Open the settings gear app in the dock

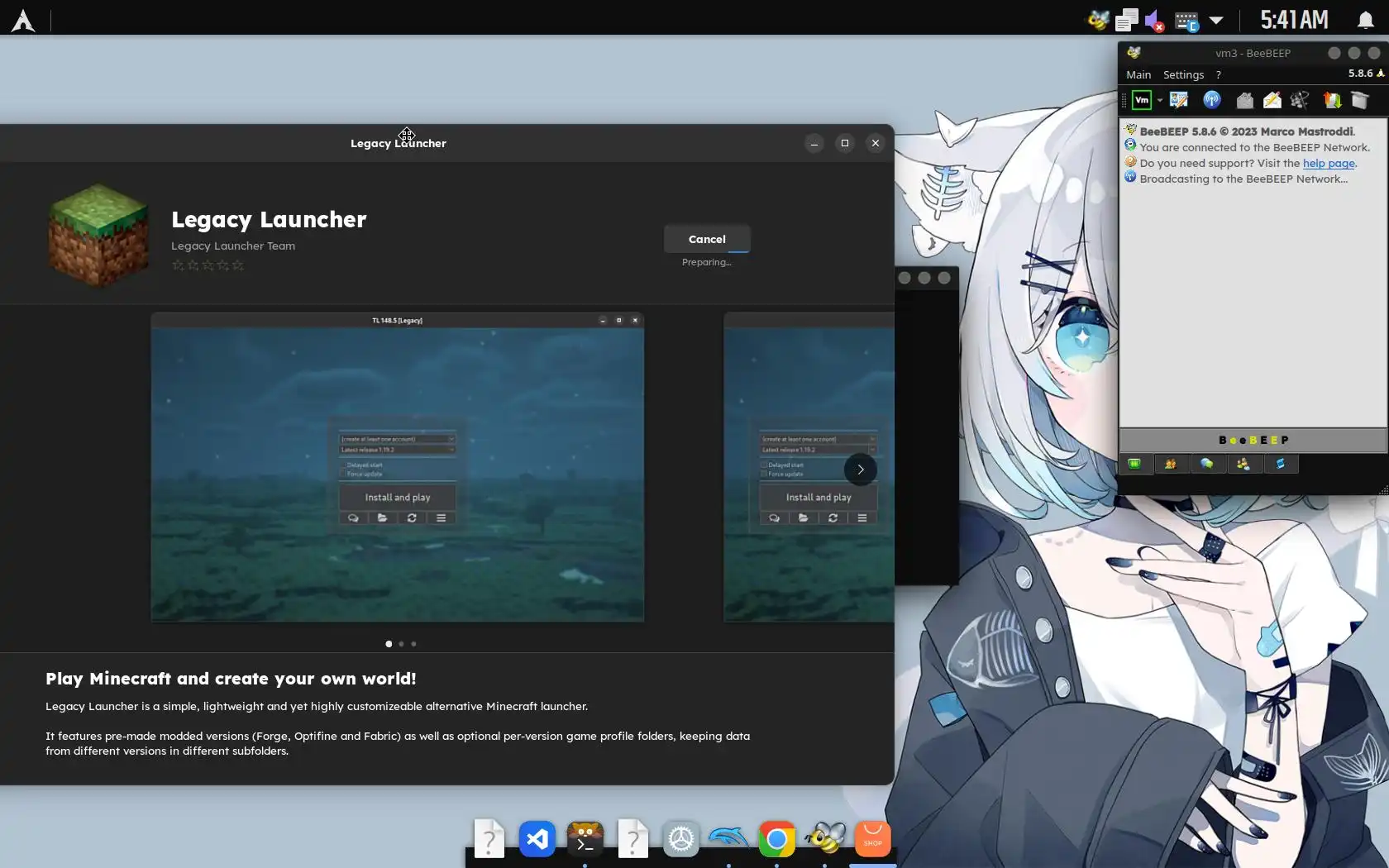point(681,839)
